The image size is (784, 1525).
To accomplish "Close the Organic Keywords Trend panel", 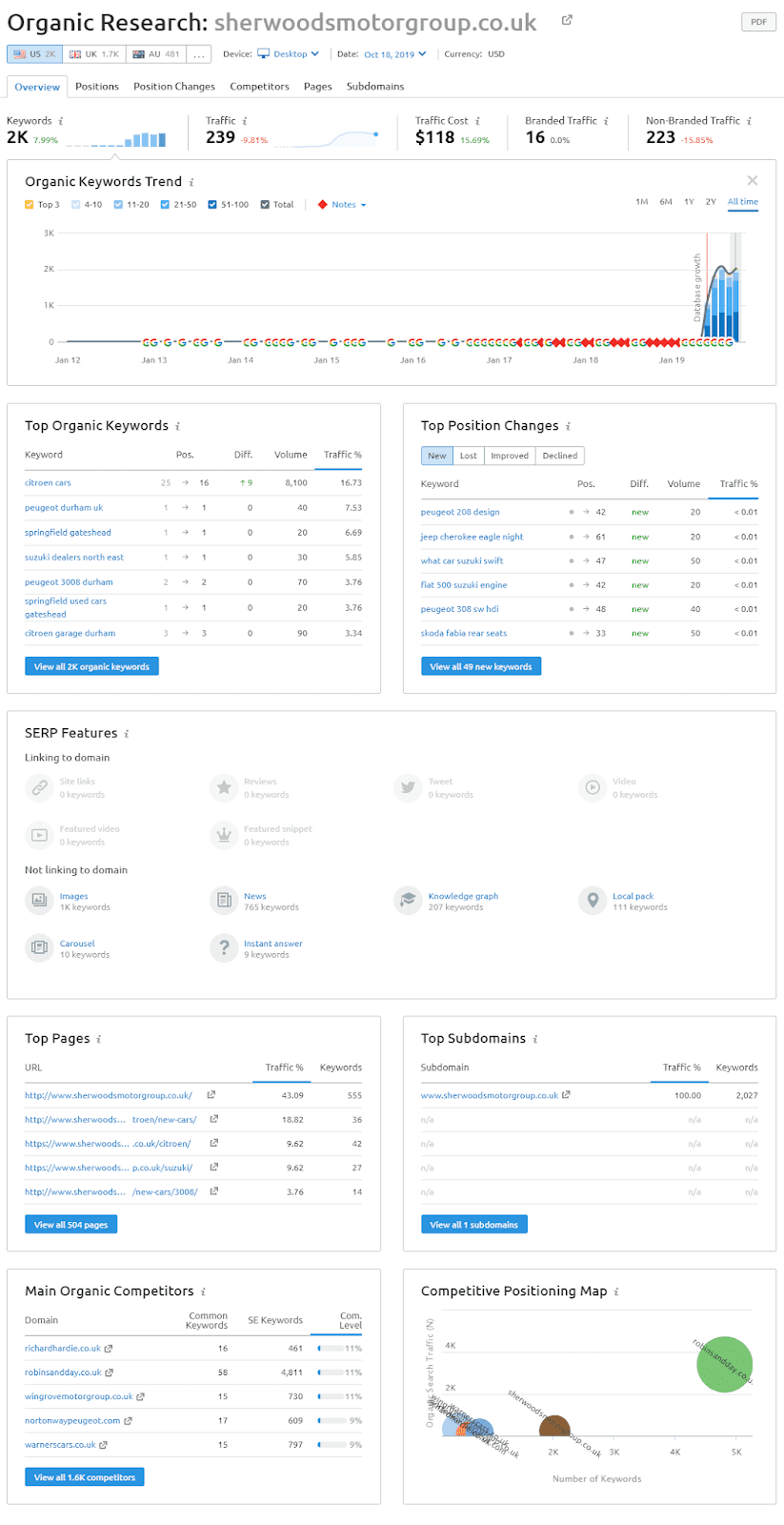I will click(x=753, y=180).
